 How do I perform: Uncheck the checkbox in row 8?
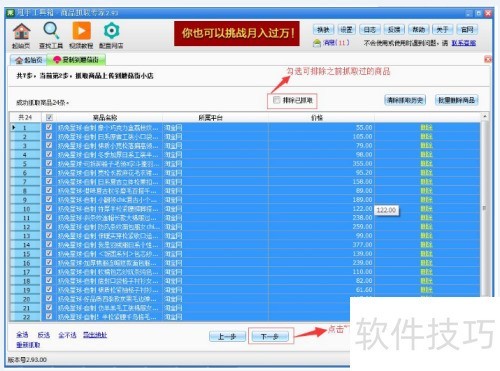pos(49,190)
